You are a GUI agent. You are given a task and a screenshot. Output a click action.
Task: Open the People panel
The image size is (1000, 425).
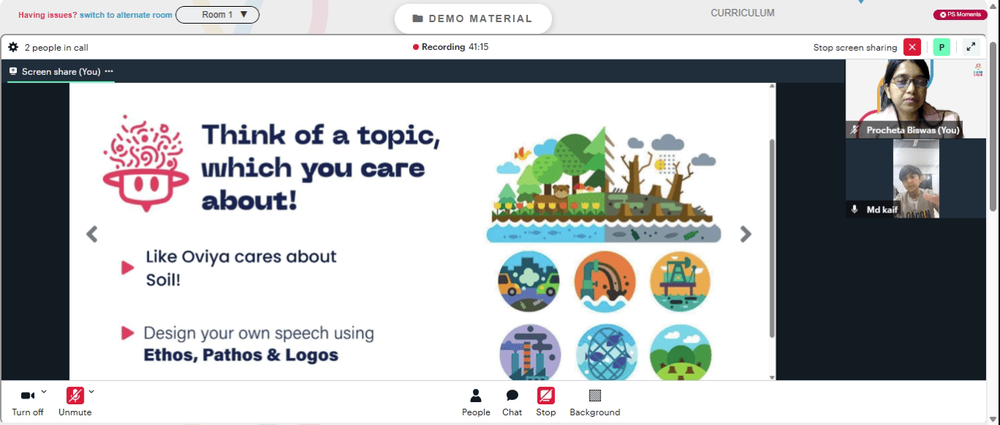(x=476, y=403)
